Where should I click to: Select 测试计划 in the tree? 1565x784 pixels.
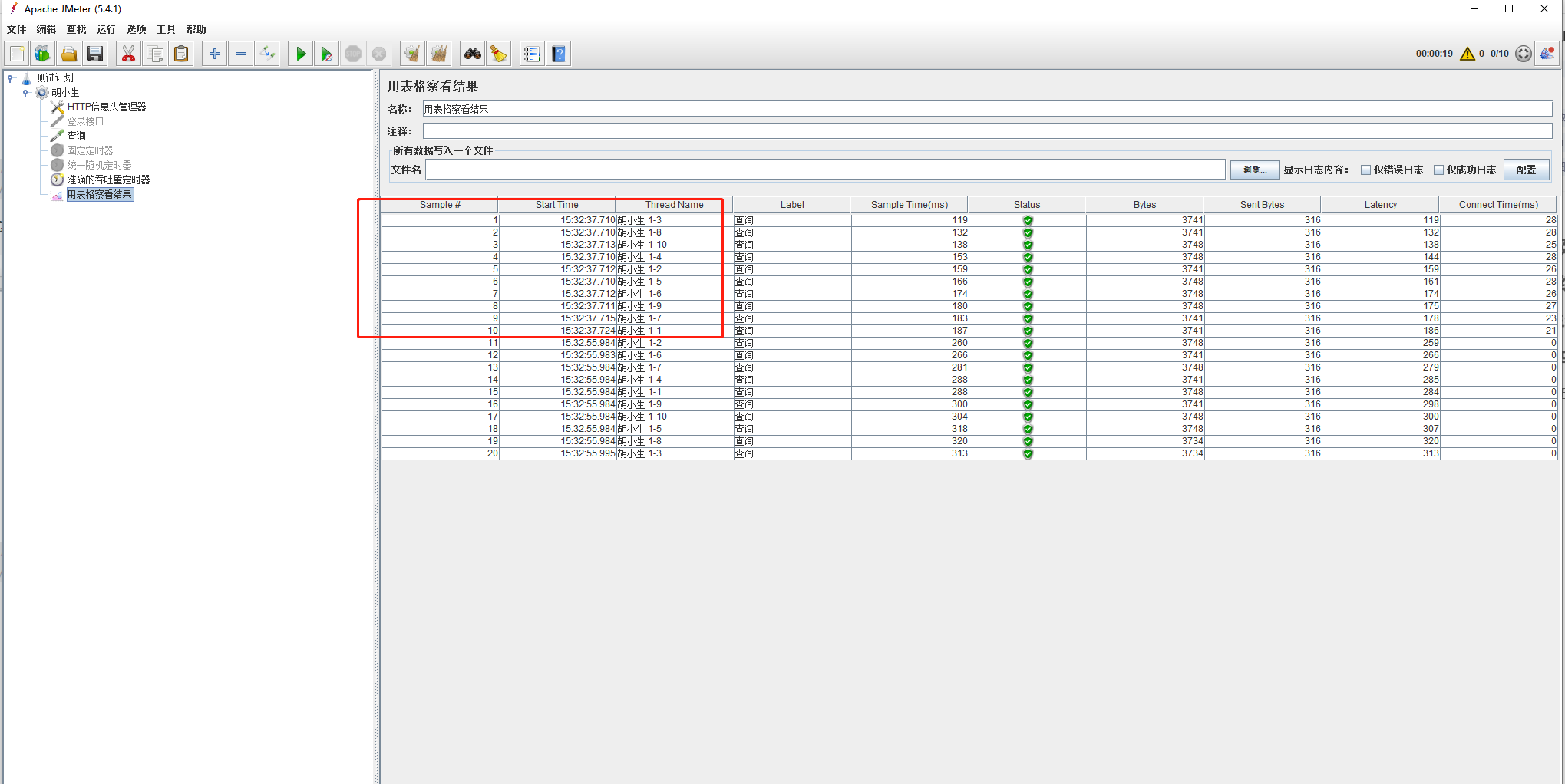click(x=55, y=77)
